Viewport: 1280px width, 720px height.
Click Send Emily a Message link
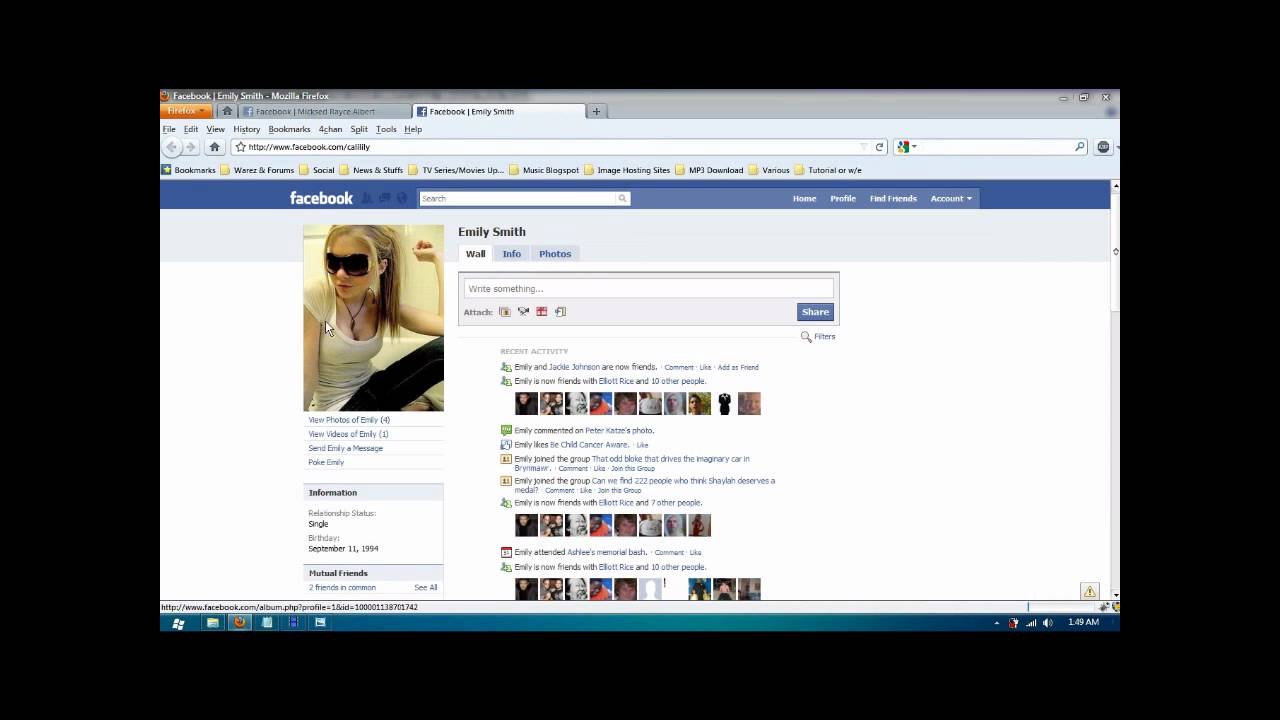(x=345, y=448)
